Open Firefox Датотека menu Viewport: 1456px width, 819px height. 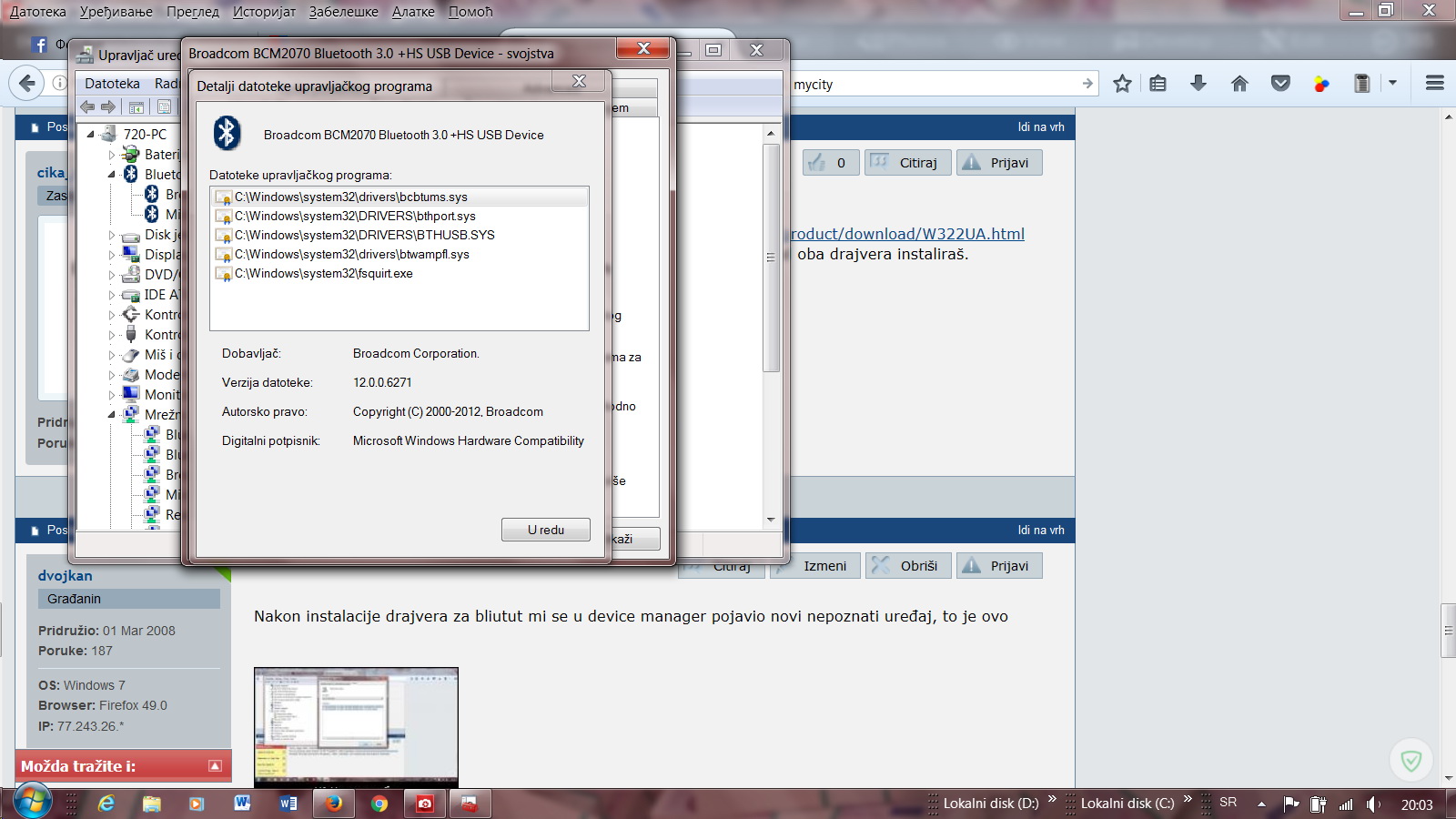(x=38, y=12)
